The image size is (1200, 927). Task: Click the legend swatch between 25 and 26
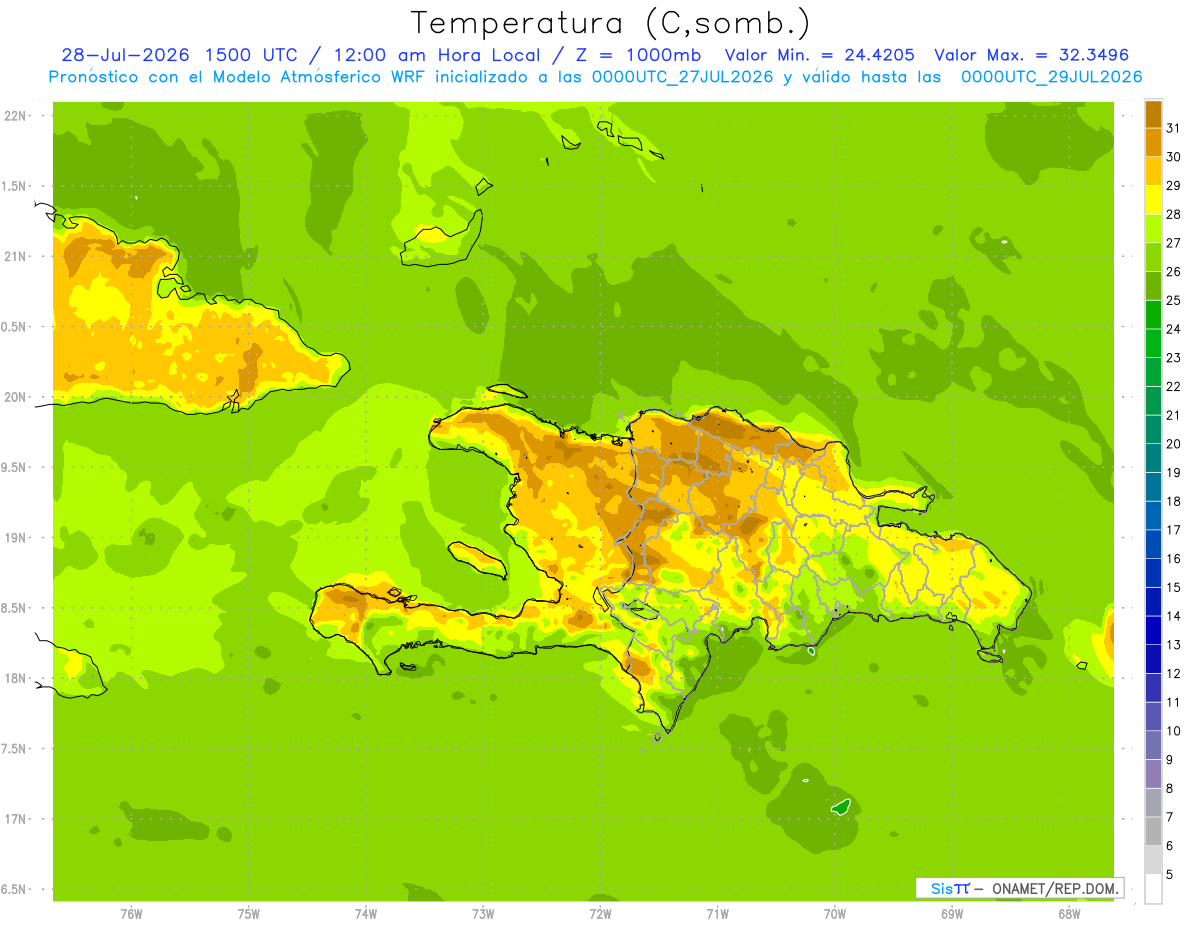click(1154, 285)
